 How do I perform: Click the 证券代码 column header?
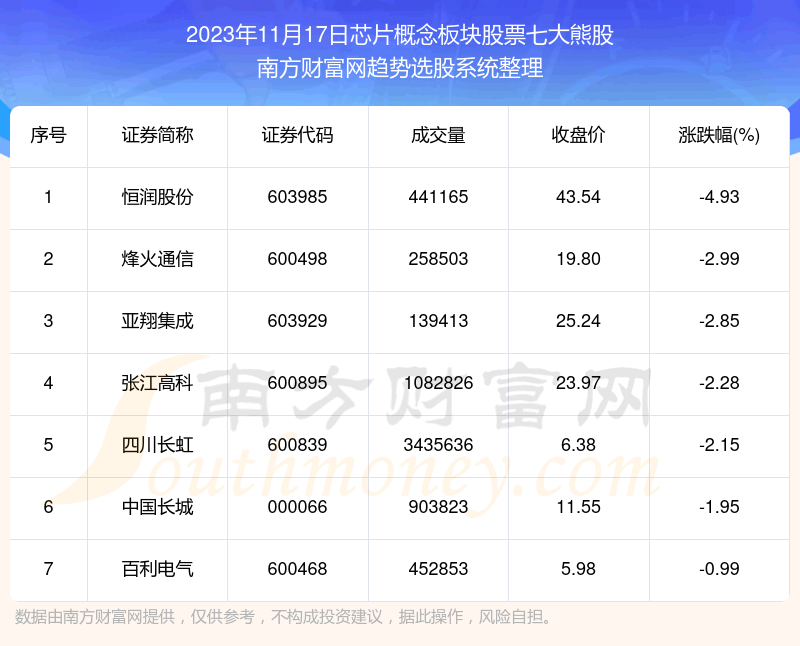point(297,135)
